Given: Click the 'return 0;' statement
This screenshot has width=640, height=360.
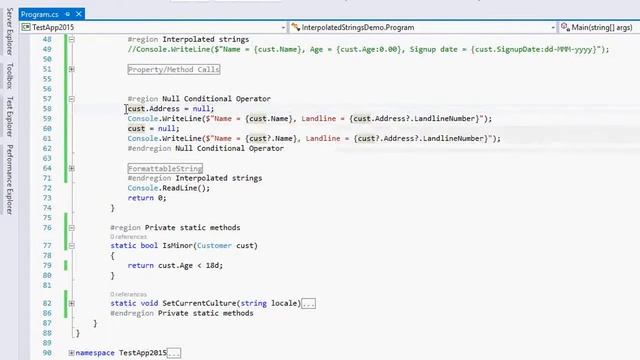Looking at the screenshot, I should click(x=147, y=198).
